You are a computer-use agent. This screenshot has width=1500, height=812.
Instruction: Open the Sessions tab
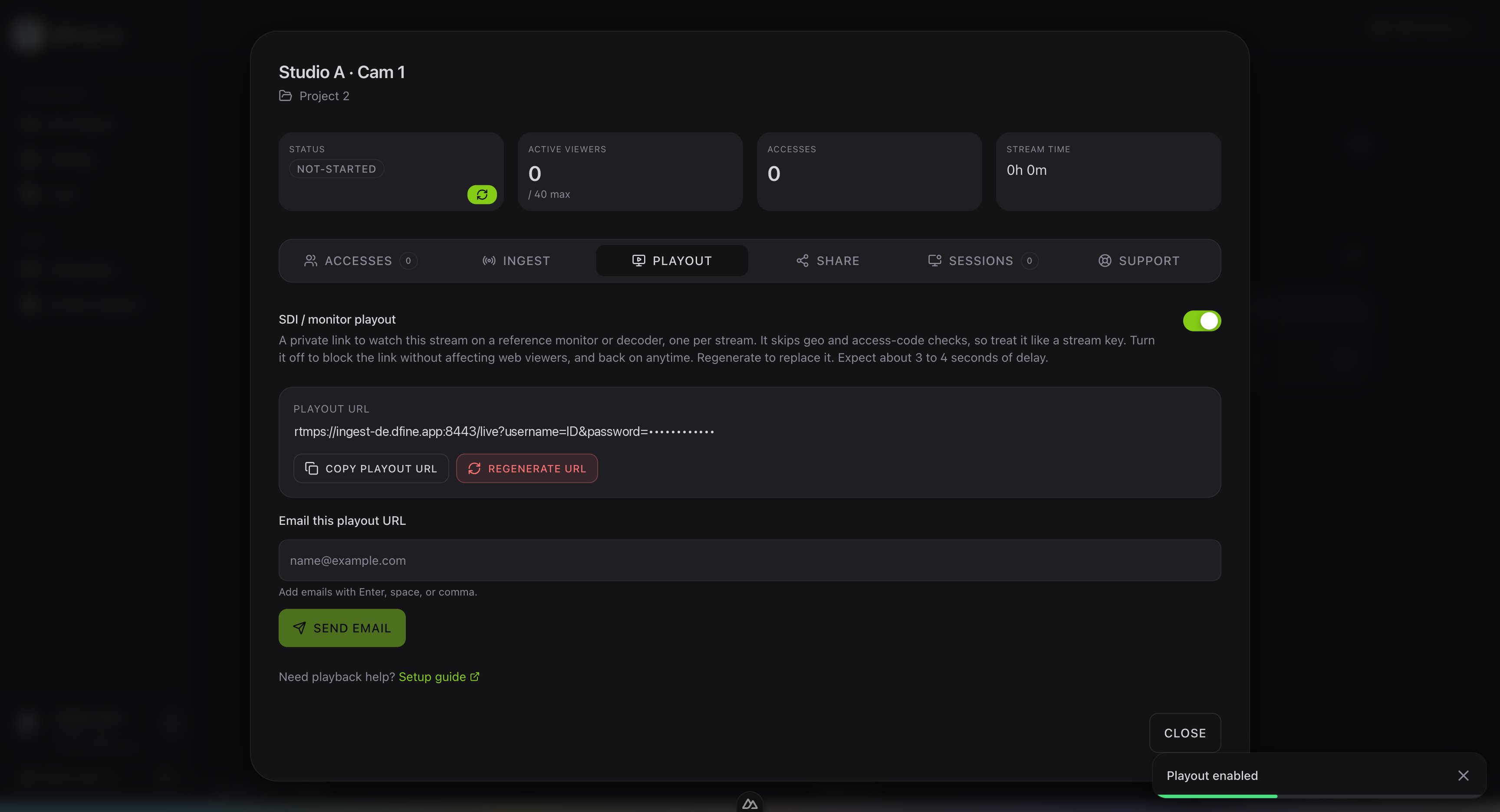[x=983, y=261]
